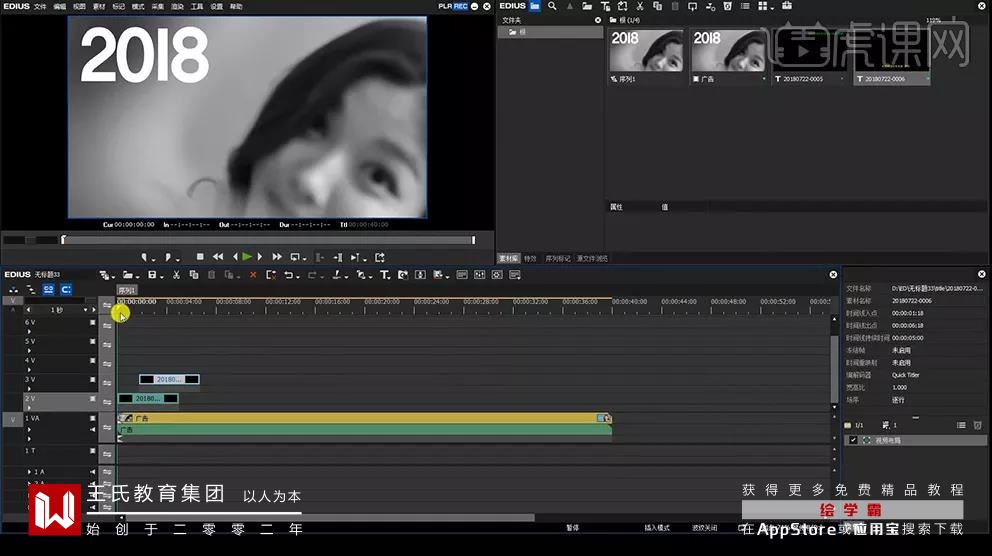This screenshot has height=556, width=992.
Task: Click the red Delete X icon
Action: click(253, 275)
